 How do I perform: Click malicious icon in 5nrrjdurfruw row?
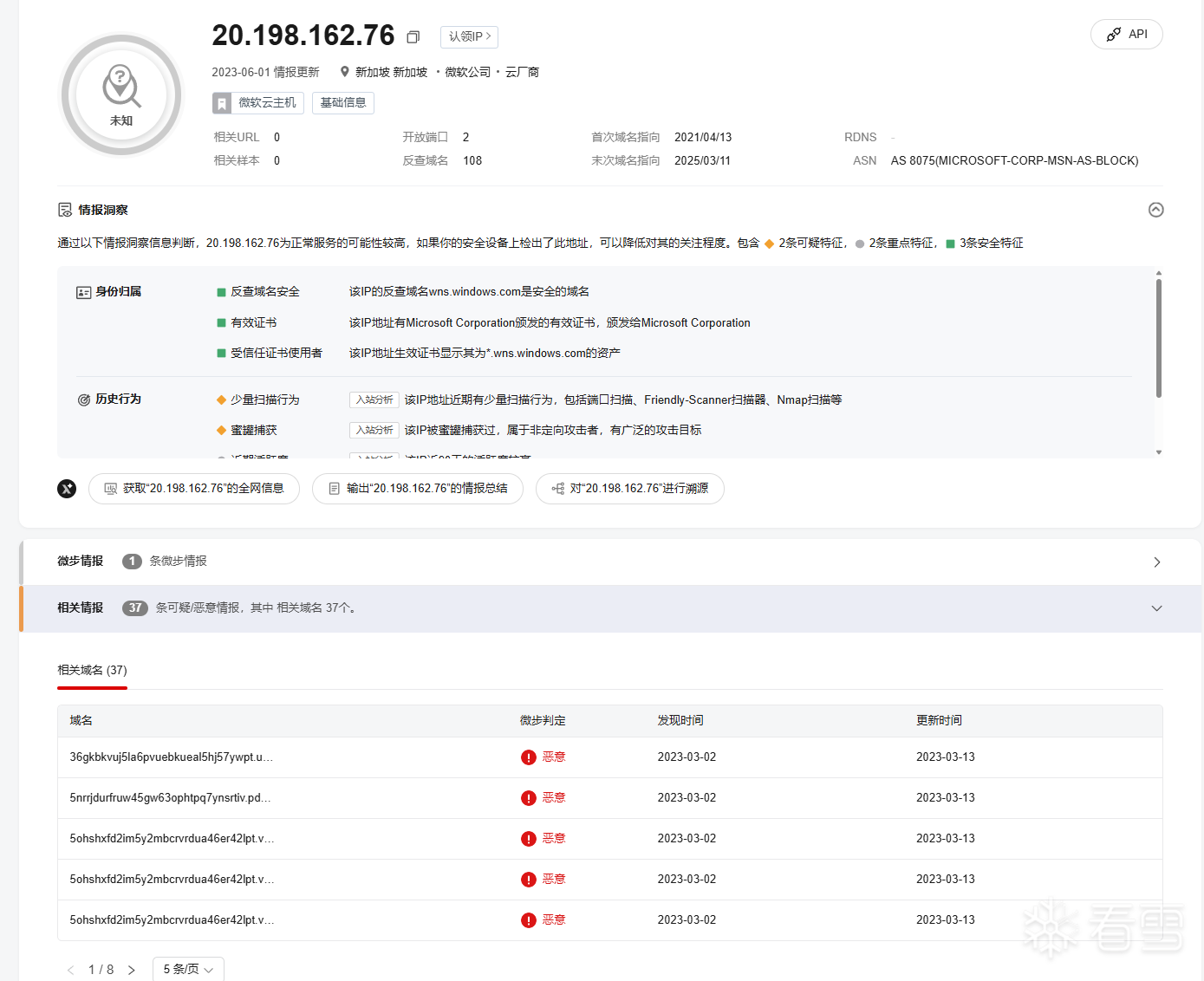coord(529,798)
